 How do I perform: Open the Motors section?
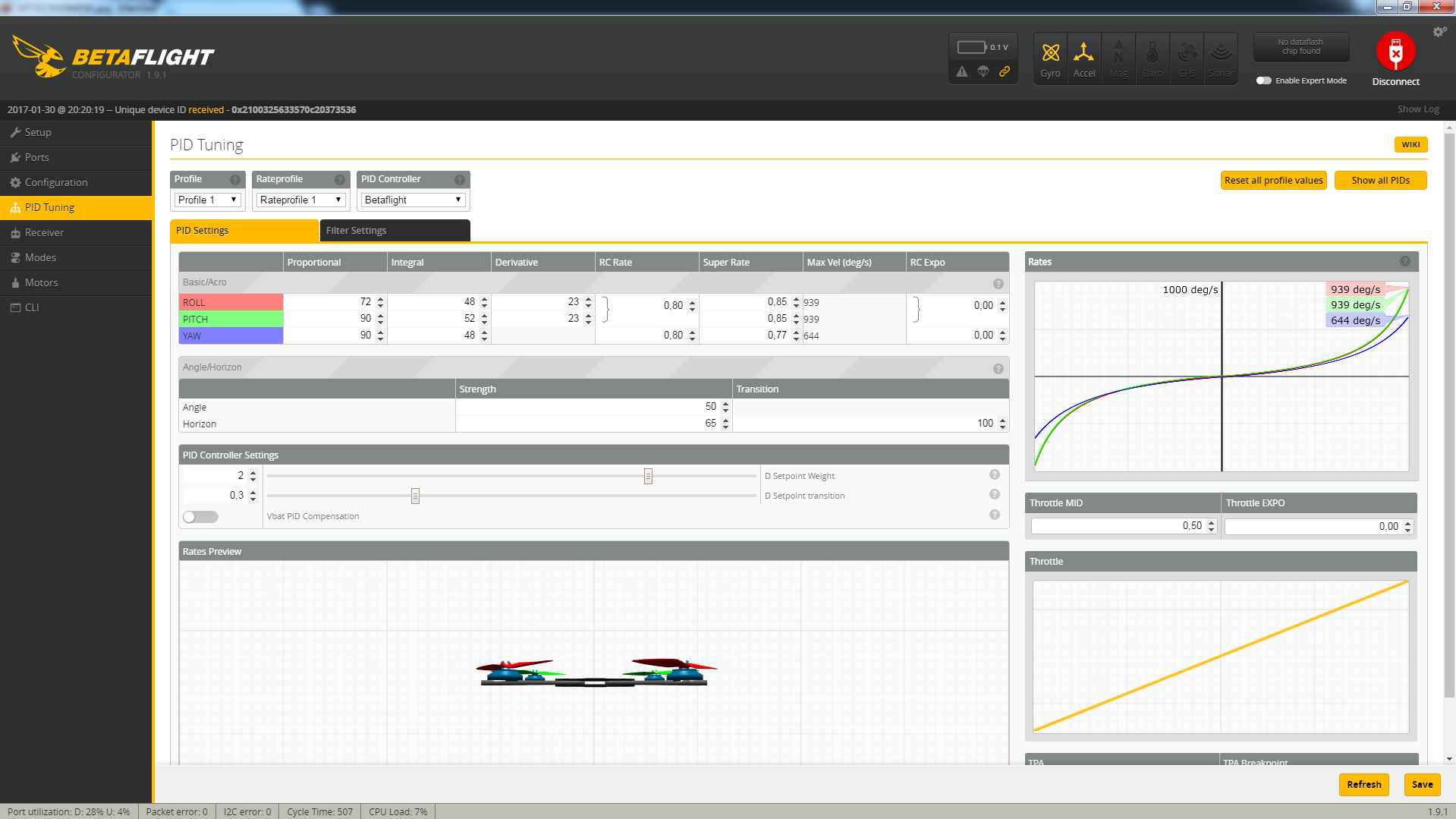click(x=76, y=282)
